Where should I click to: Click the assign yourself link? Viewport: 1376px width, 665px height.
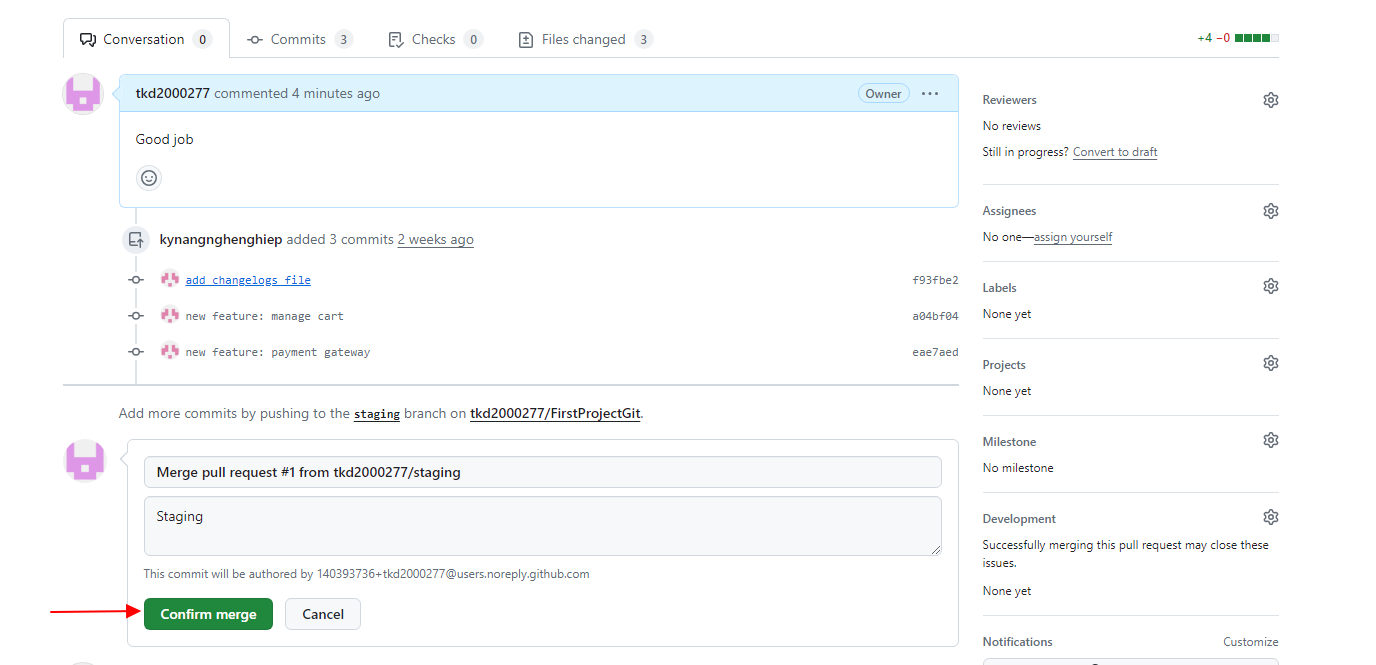[x=1073, y=237]
